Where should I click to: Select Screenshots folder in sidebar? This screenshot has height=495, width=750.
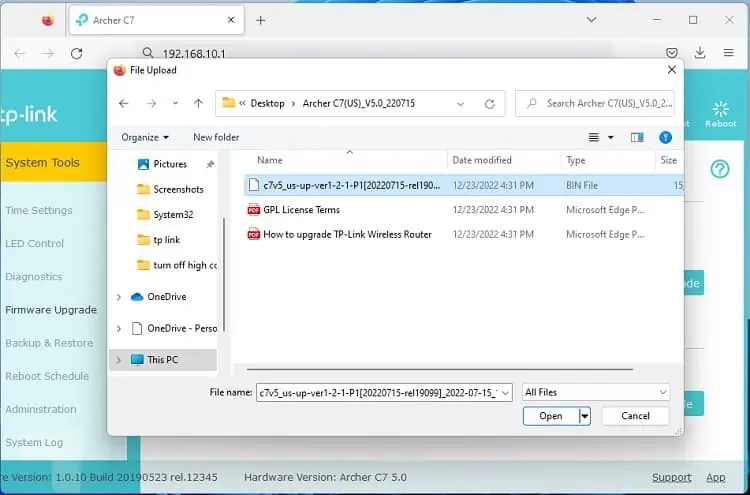click(178, 189)
